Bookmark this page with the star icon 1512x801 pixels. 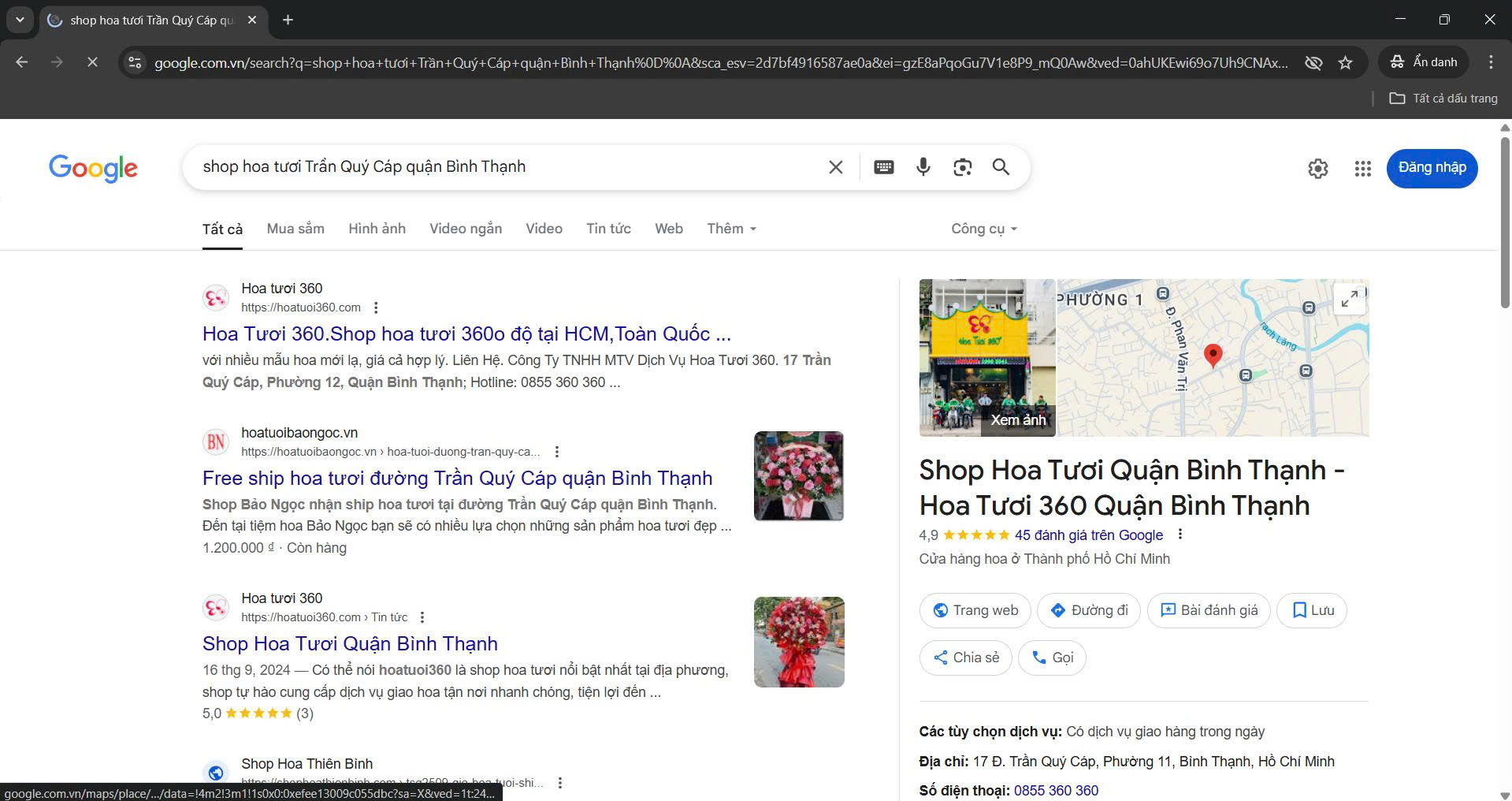click(1346, 62)
